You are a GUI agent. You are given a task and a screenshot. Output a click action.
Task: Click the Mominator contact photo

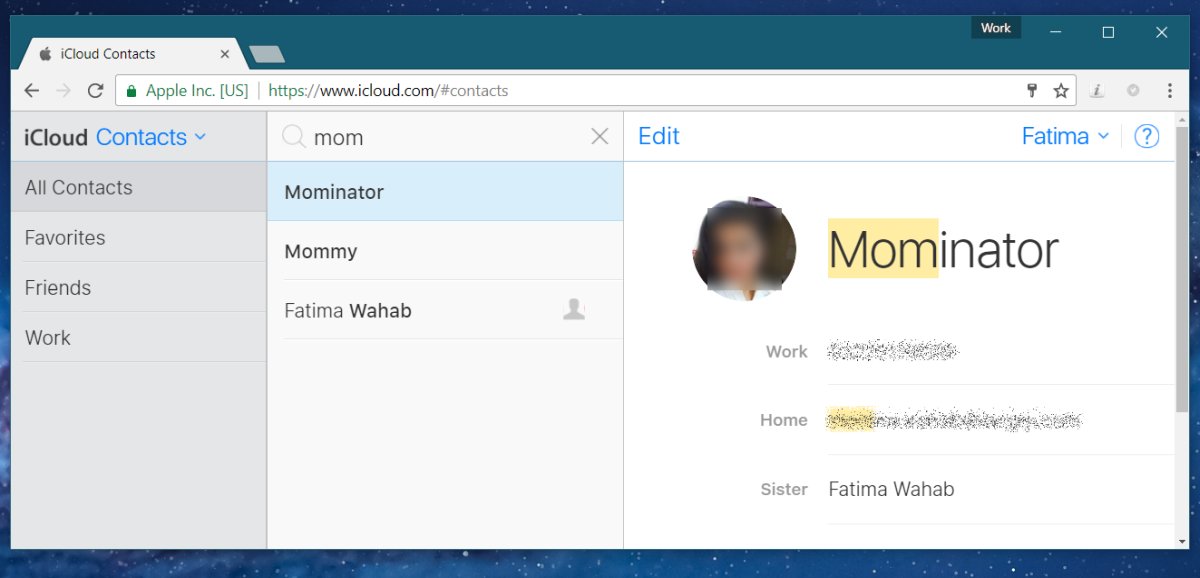[x=744, y=249]
